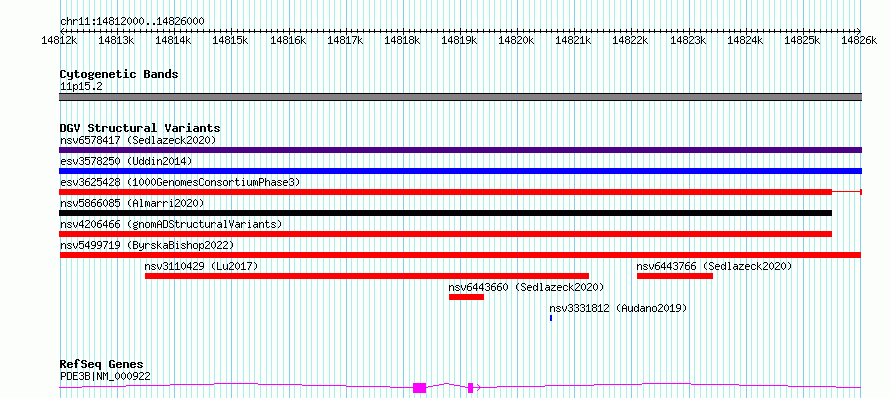Click the RefSeq Genes track title
The height and width of the screenshot is (398, 890).
(102, 365)
